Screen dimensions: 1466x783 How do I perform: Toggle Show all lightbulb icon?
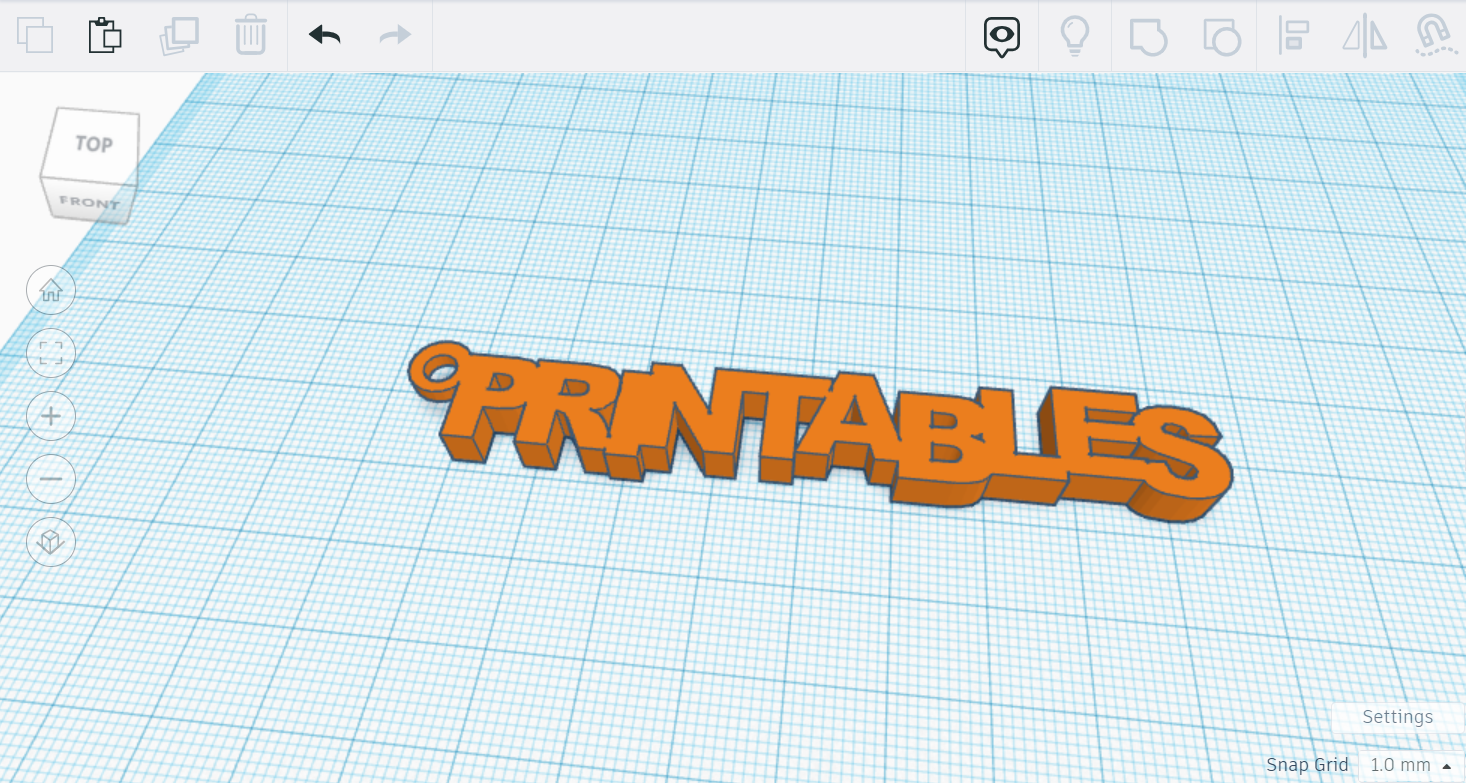coord(1075,35)
